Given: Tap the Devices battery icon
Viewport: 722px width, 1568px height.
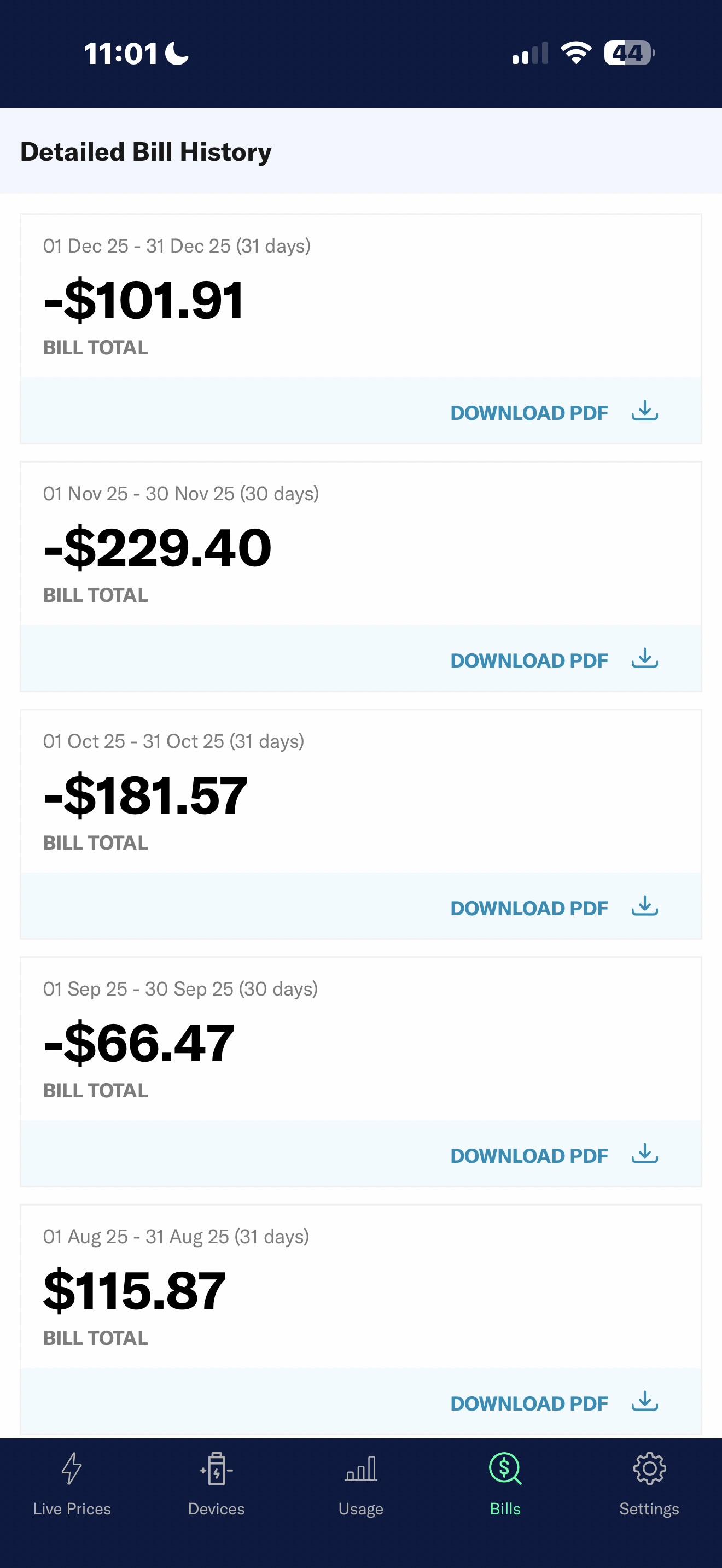Looking at the screenshot, I should 216,1469.
